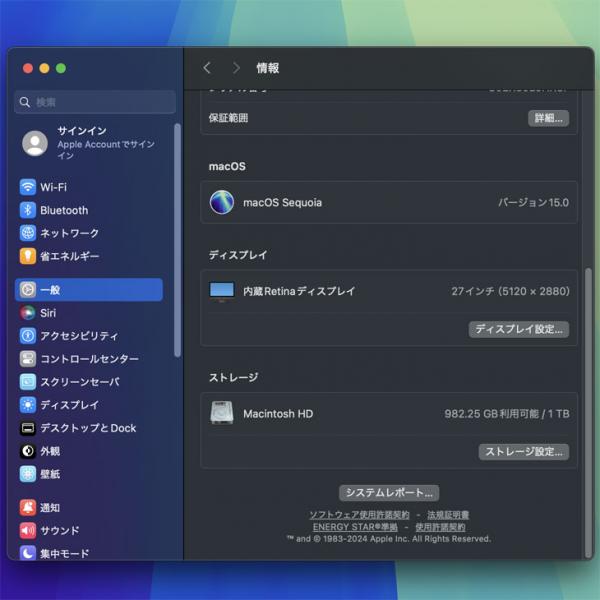Image resolution: width=600 pixels, height=600 pixels.
Task: Click the Wi-Fi icon in sidebar
Action: (28, 187)
